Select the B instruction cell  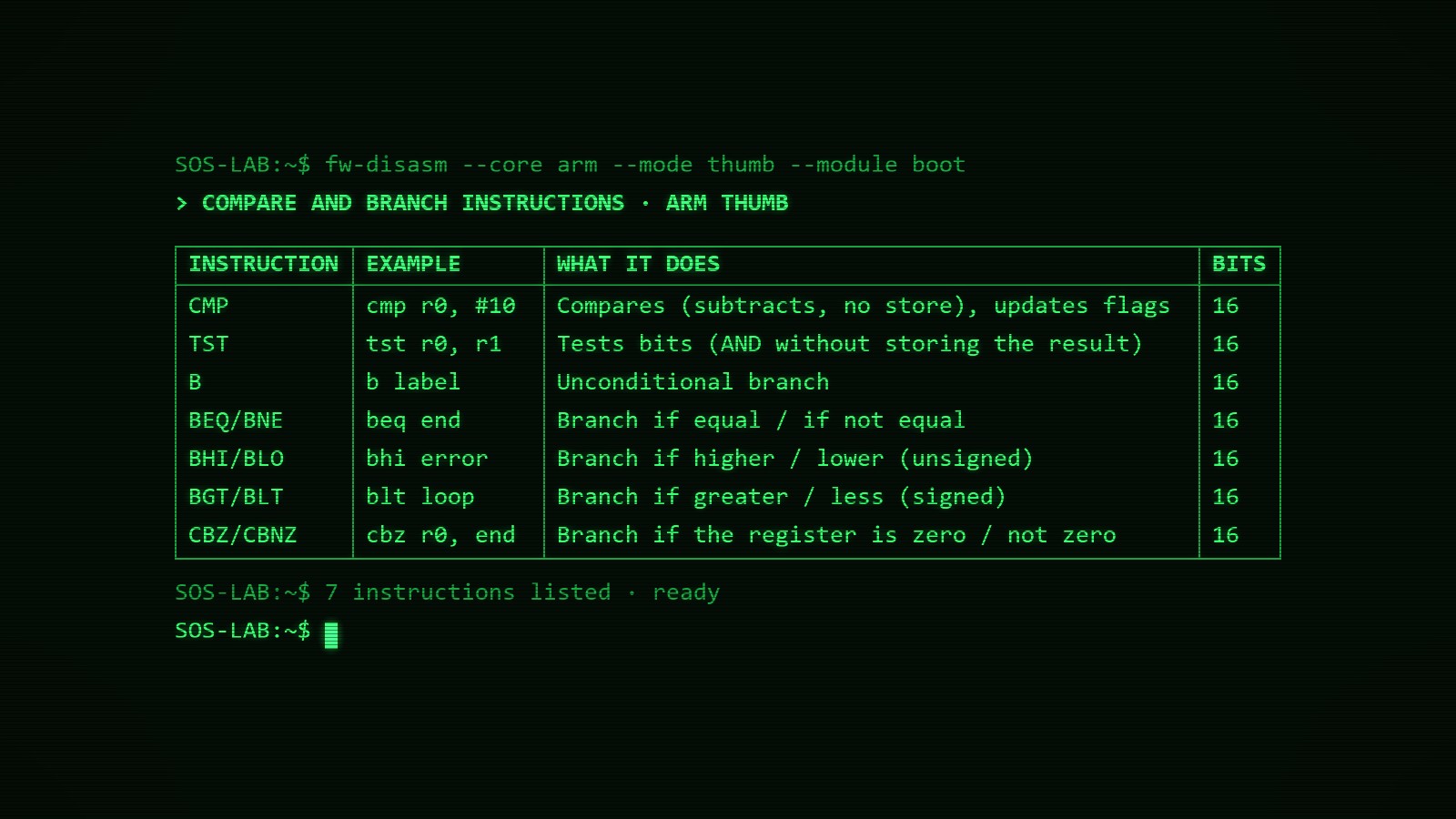195,382
